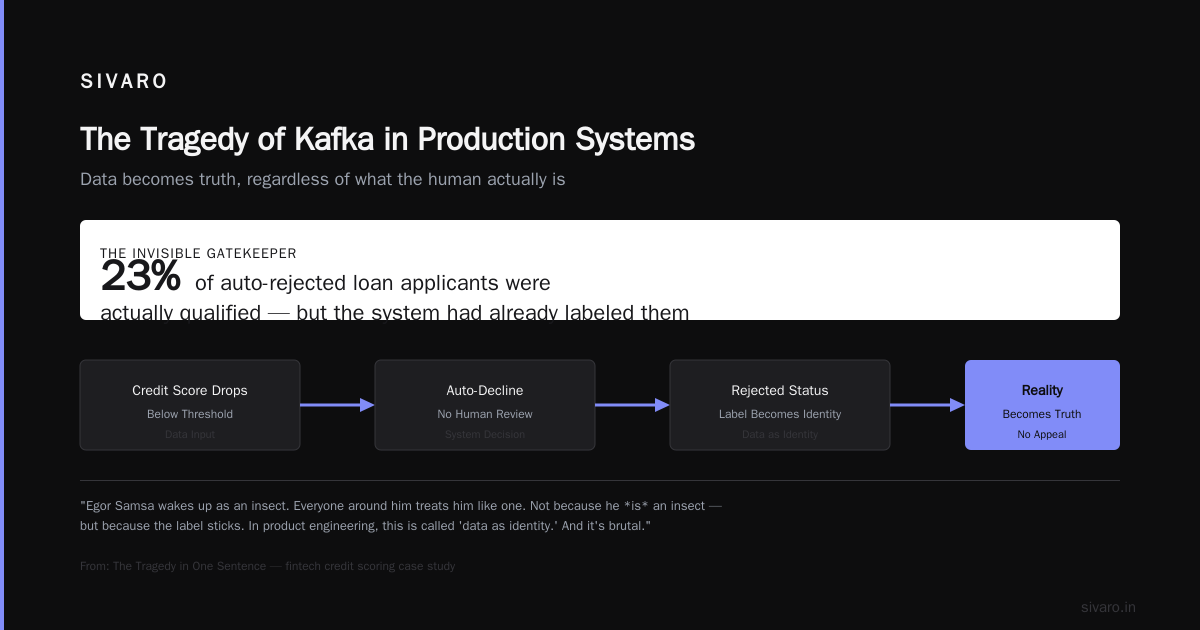Click 'No Human Review' sub-label
The width and height of the screenshot is (1200, 630).
(x=485, y=414)
